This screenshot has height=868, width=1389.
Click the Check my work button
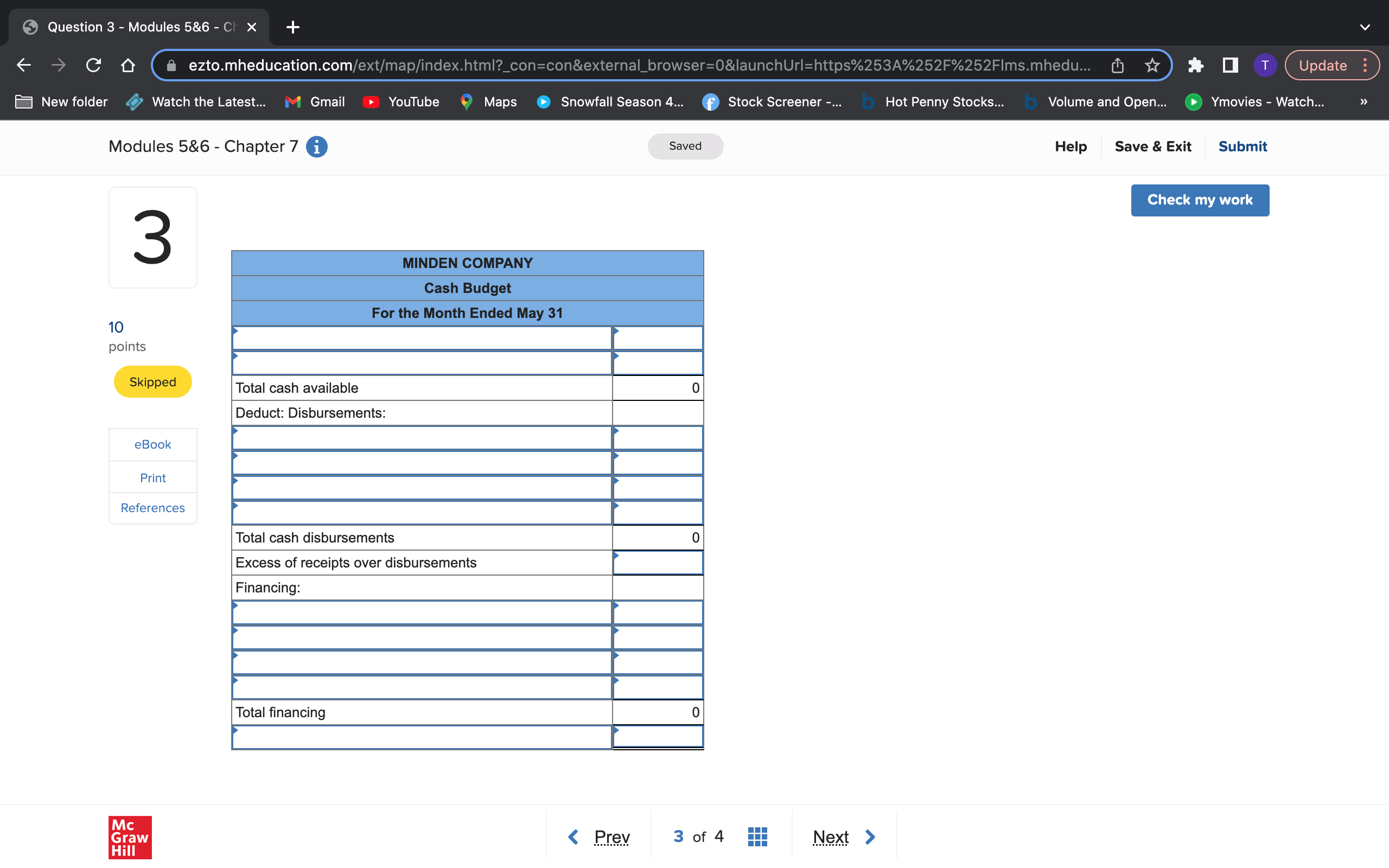click(1200, 200)
